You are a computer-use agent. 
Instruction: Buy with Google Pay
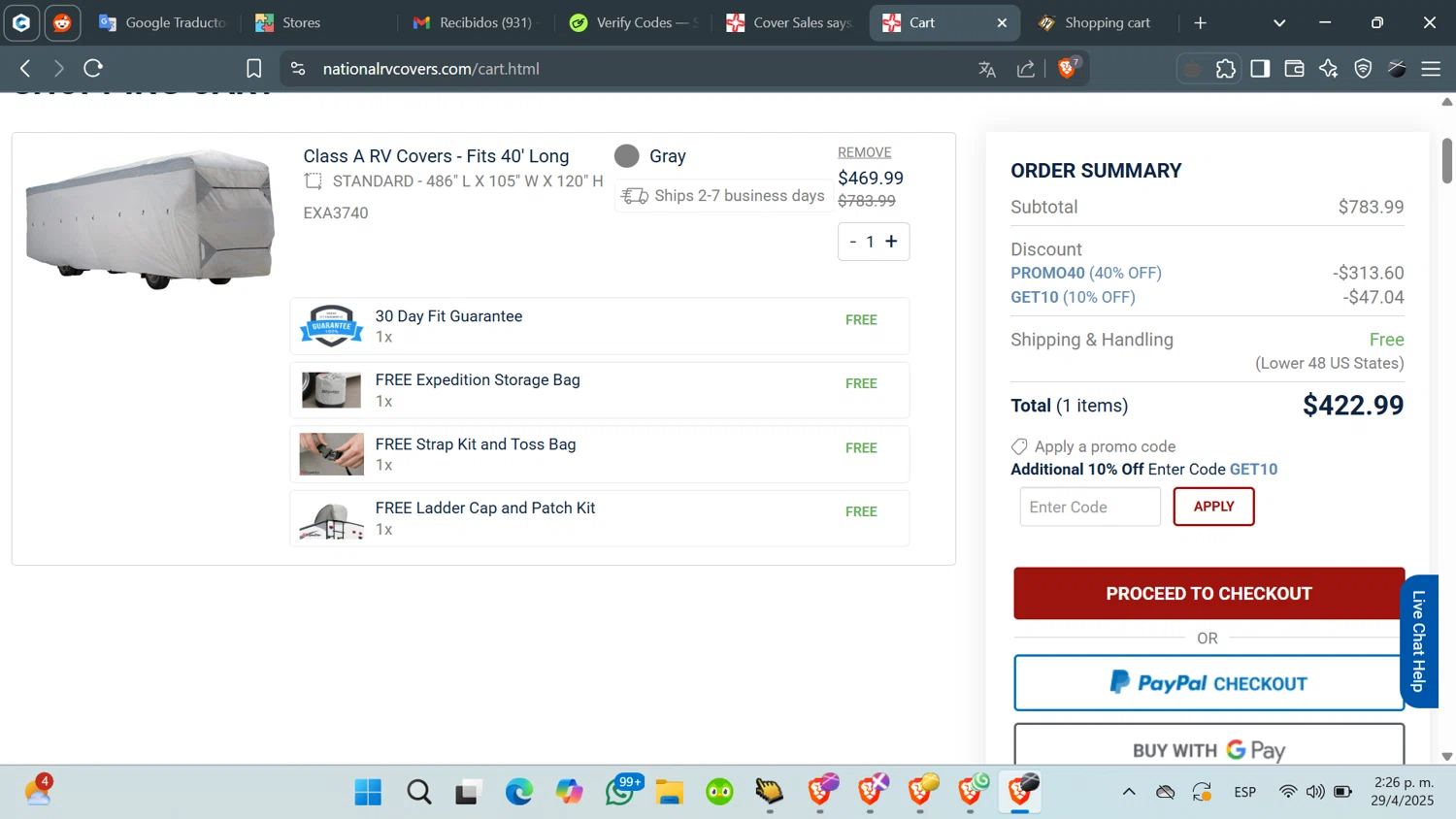tap(1208, 744)
